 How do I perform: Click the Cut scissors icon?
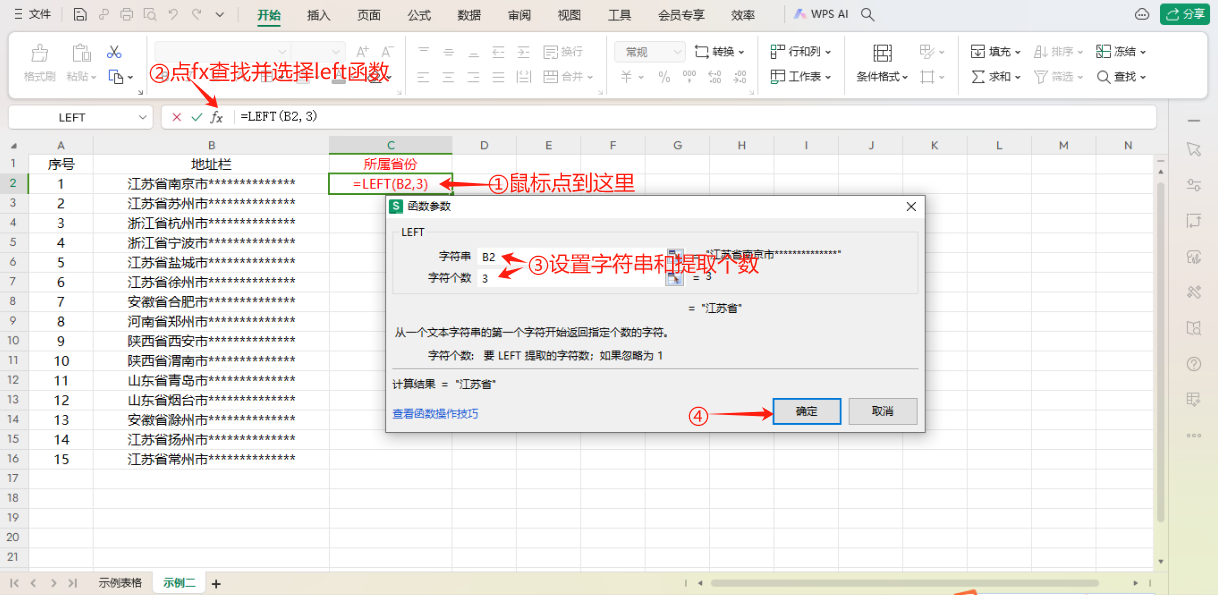114,52
